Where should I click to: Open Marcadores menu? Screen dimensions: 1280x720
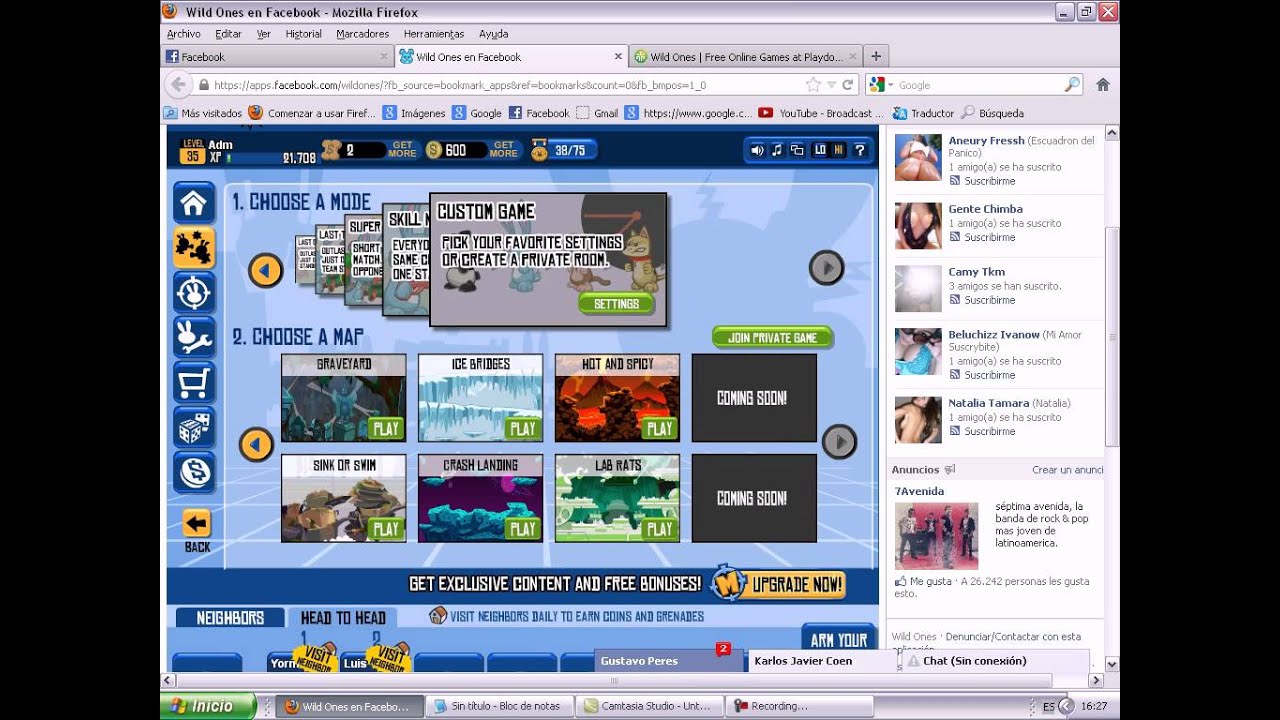pyautogui.click(x=362, y=34)
